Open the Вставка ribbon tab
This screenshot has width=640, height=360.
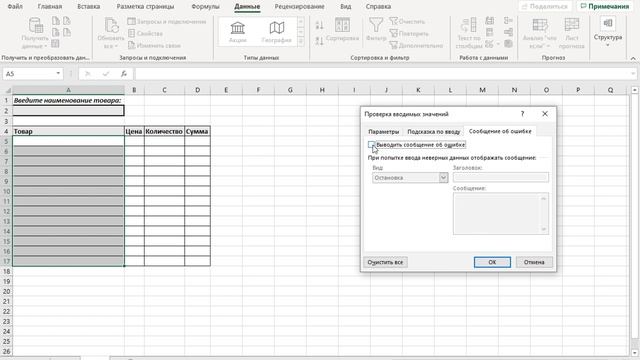pyautogui.click(x=89, y=7)
